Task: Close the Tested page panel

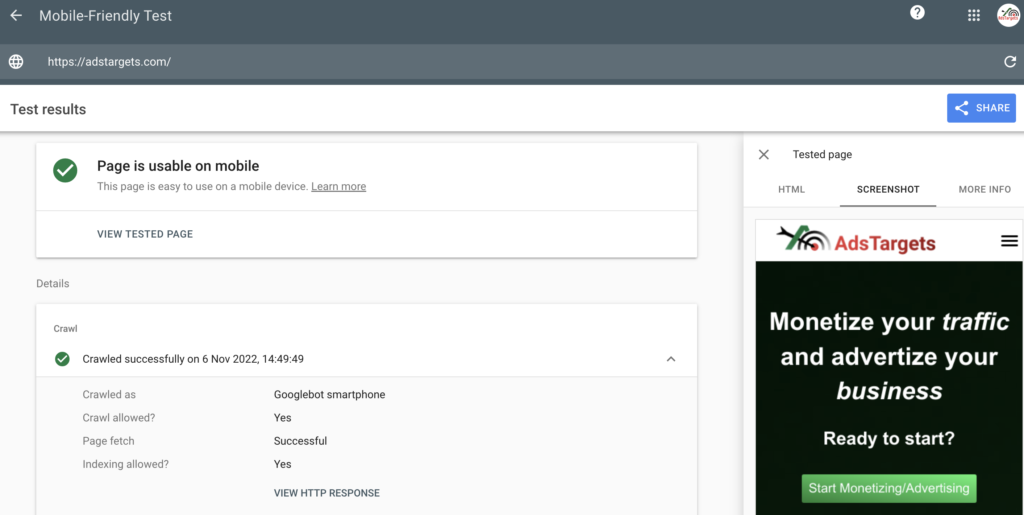Action: pyautogui.click(x=764, y=155)
